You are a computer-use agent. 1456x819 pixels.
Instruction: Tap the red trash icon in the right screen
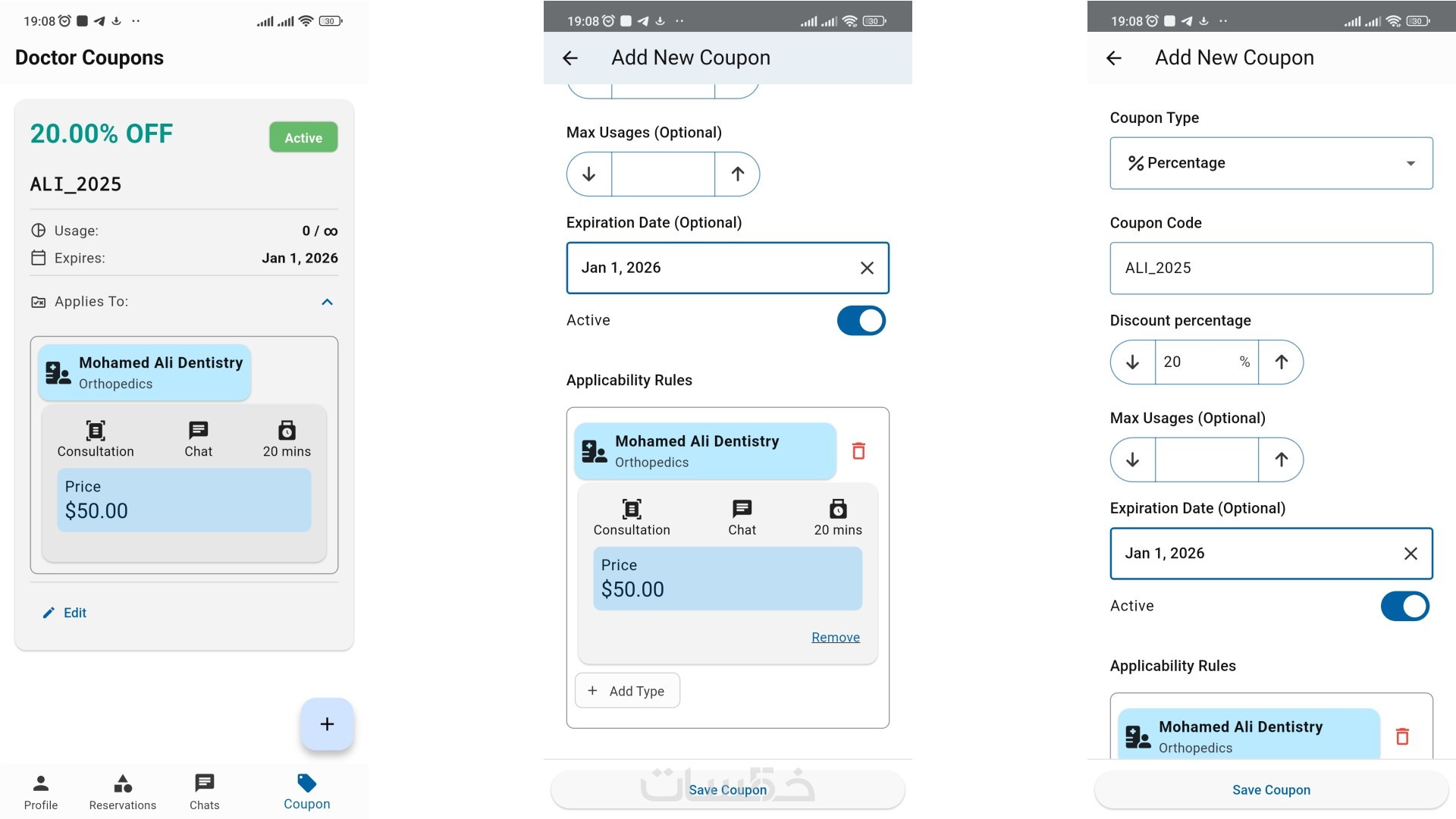(1402, 736)
